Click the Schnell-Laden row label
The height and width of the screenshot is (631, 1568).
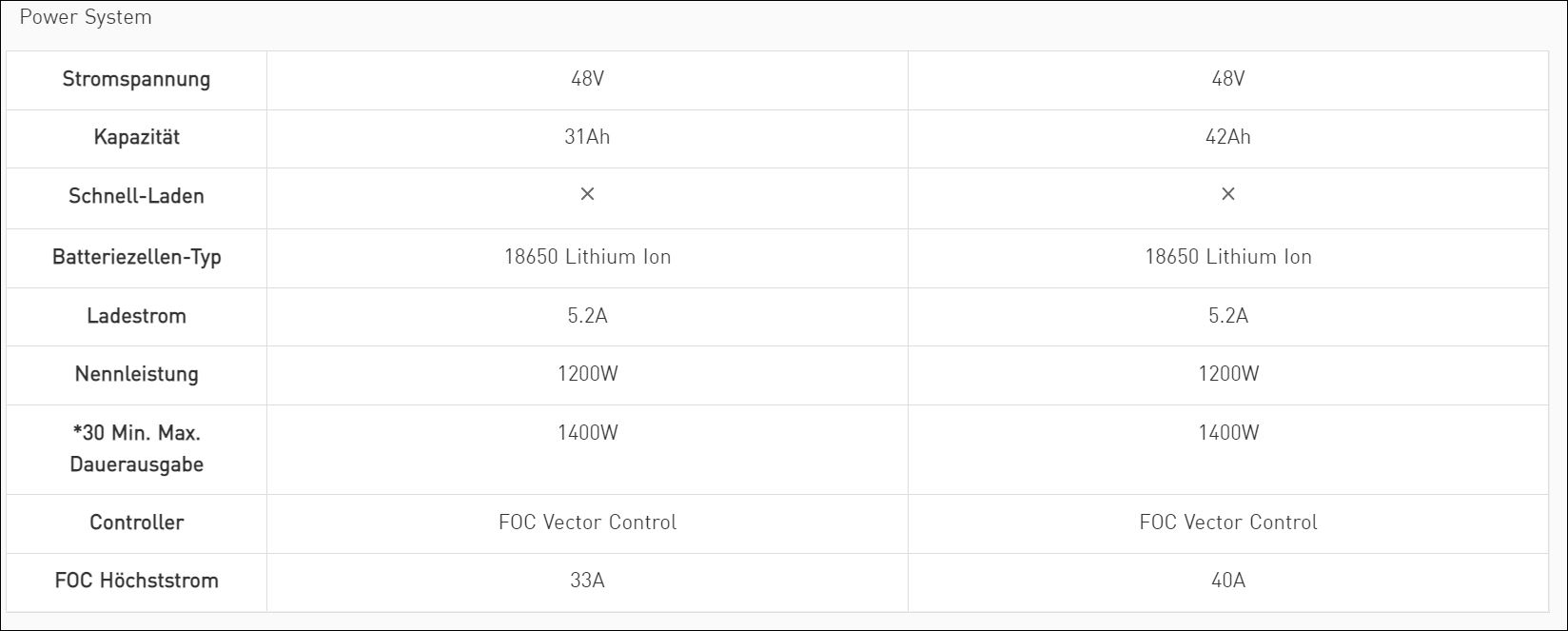tap(136, 196)
